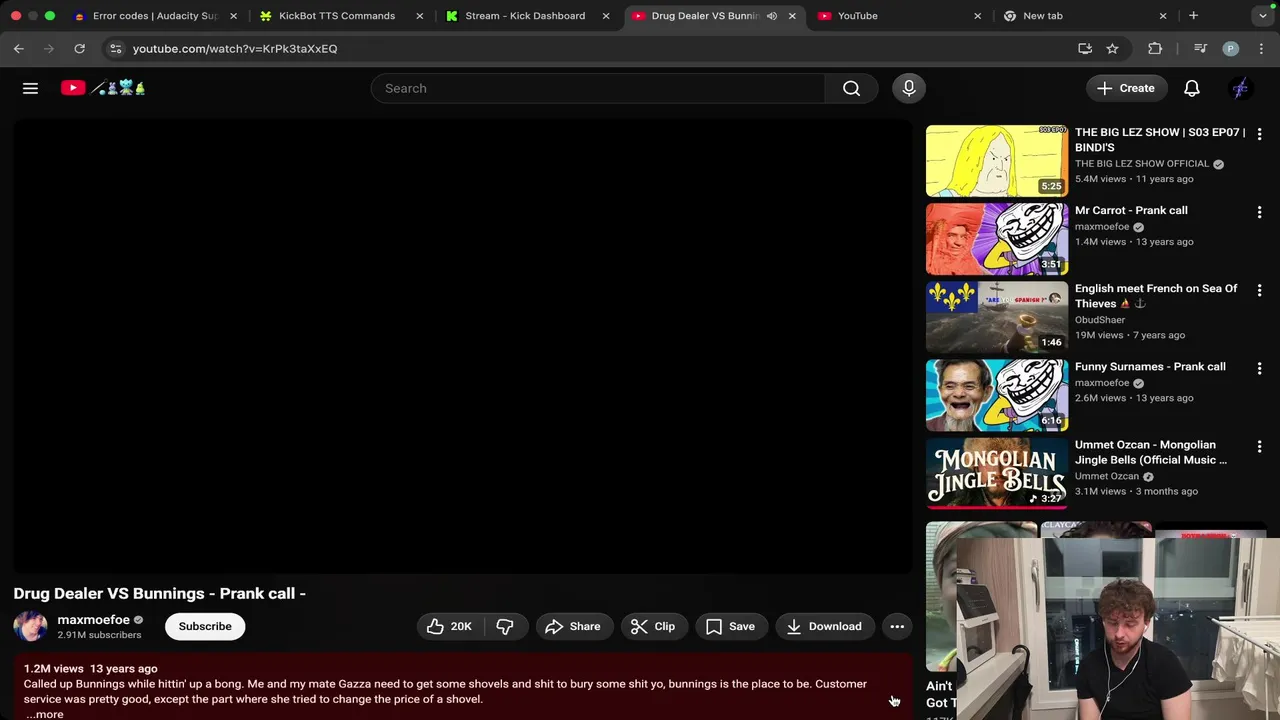Subscribe to maxmoefoe channel
Image resolution: width=1280 pixels, height=720 pixels.
coord(205,626)
